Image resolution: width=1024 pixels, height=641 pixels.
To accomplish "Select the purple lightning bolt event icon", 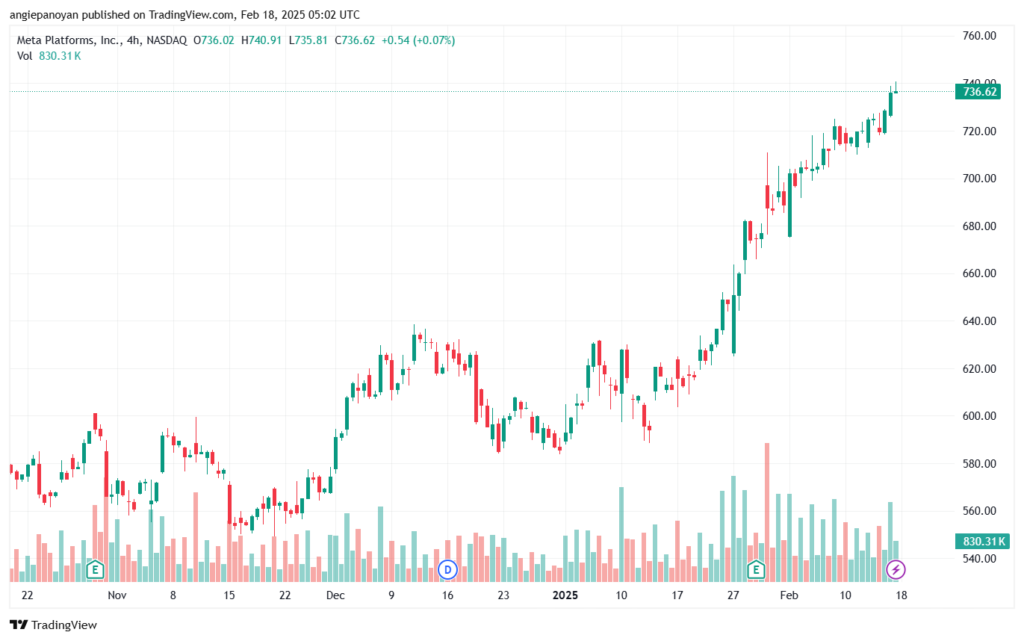I will tap(895, 570).
